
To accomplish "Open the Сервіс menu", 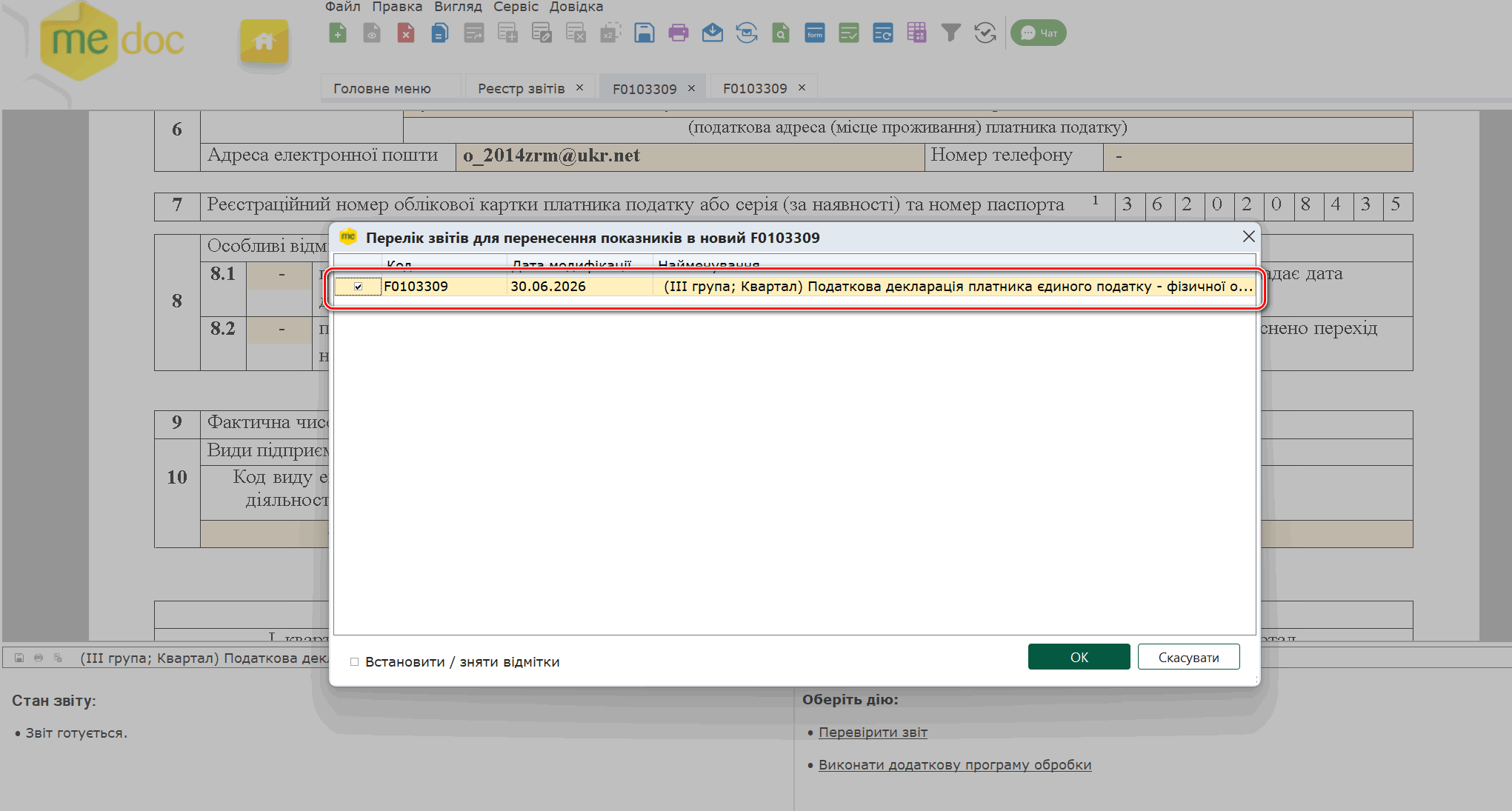I will pos(516,7).
